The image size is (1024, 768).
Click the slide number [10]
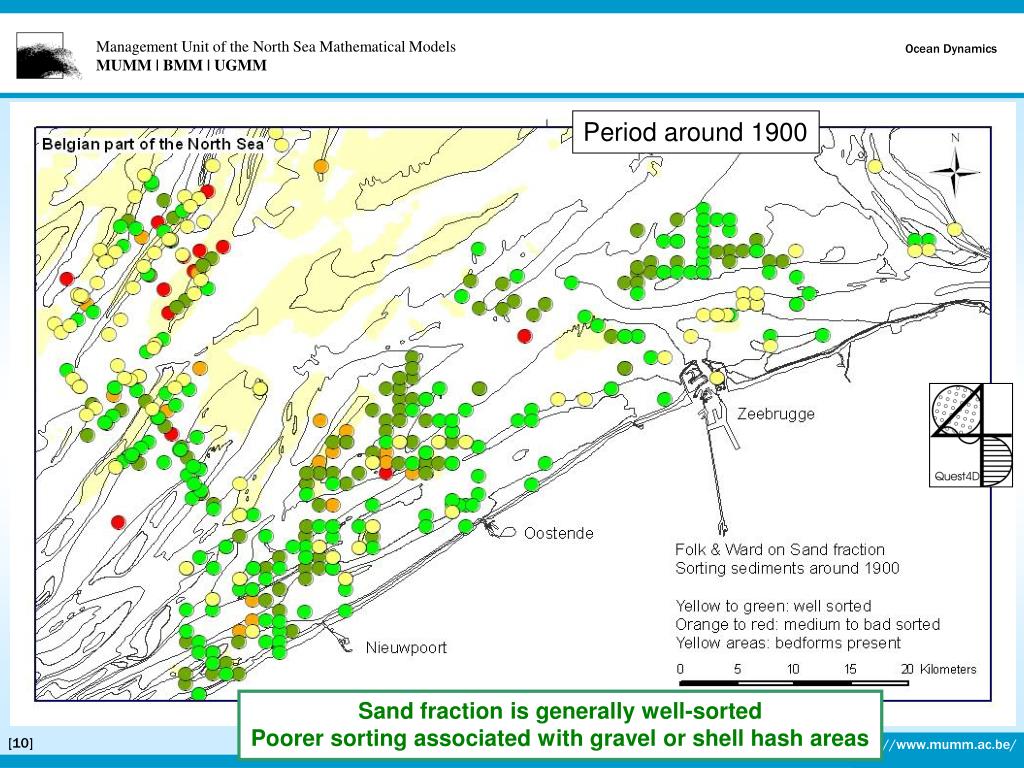(x=20, y=743)
